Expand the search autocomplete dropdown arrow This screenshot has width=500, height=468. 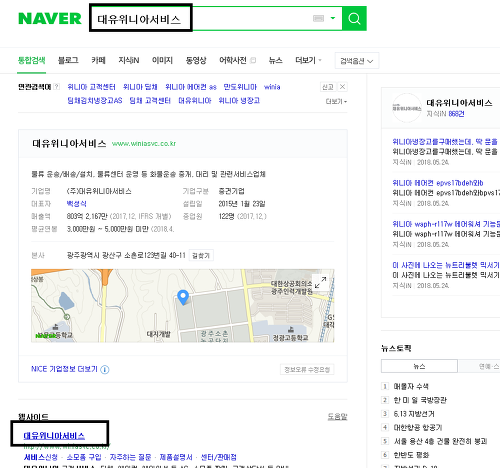[x=333, y=18]
